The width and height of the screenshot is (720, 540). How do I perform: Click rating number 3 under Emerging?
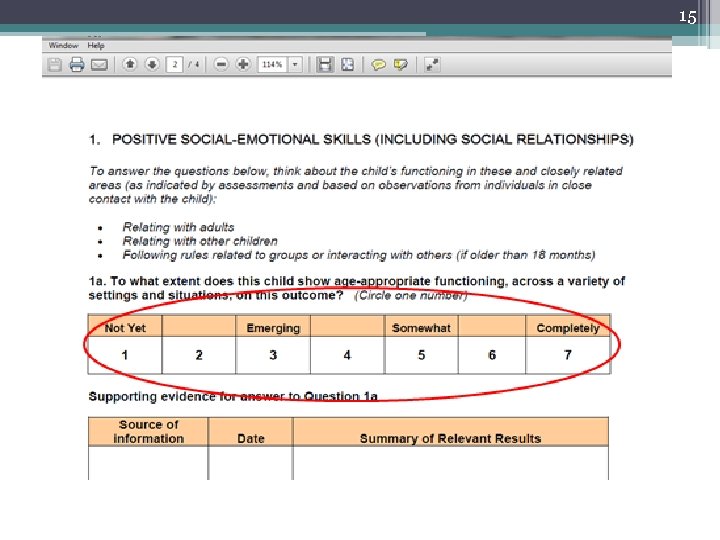coord(273,355)
